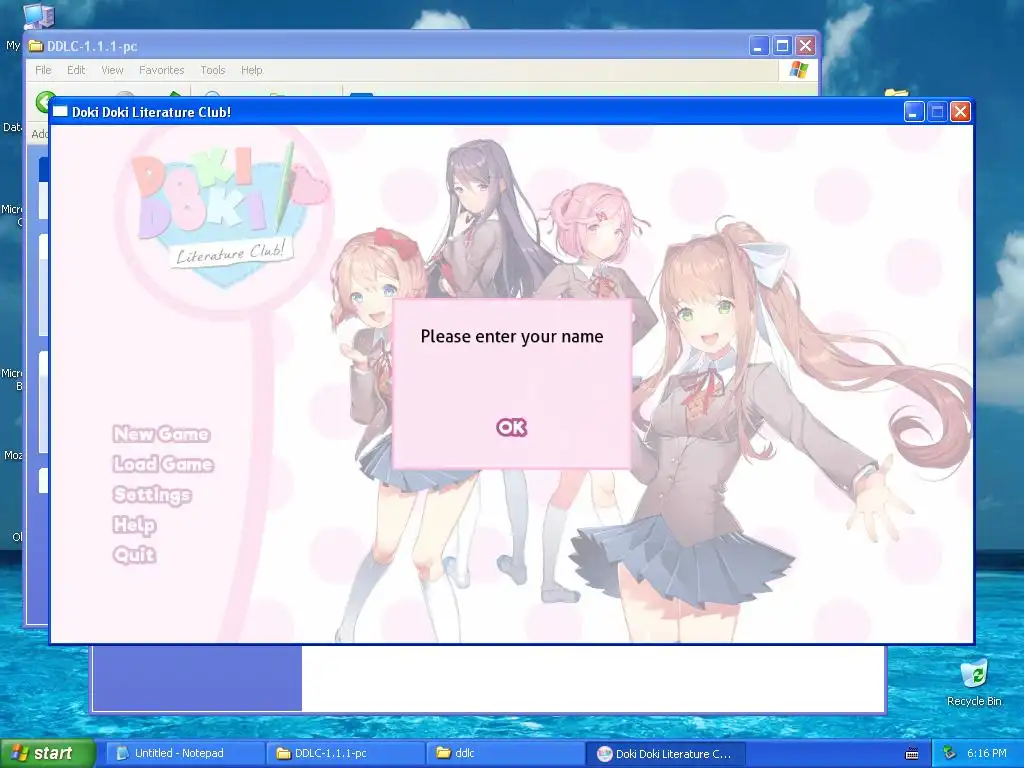Open the Windows Start menu
Image resolution: width=1024 pixels, height=768 pixels.
pos(48,753)
